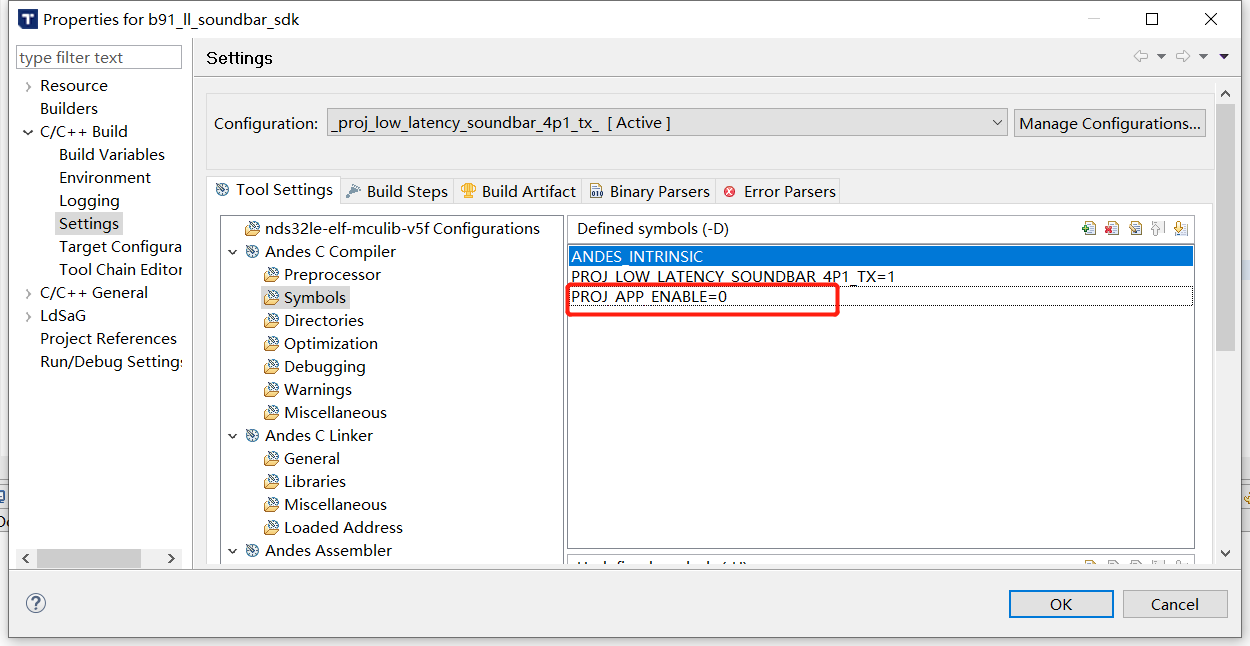Viewport: 1250px width, 646px height.
Task: Select the Optimization compiler settings item
Action: (x=330, y=343)
